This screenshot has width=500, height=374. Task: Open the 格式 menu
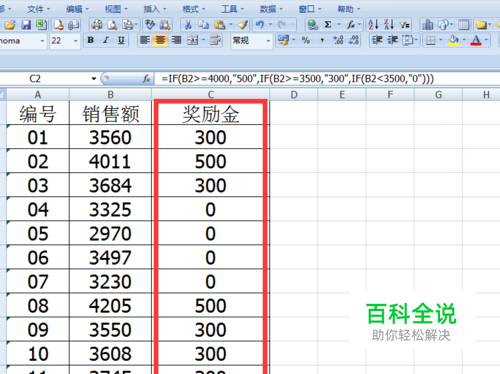[194, 9]
